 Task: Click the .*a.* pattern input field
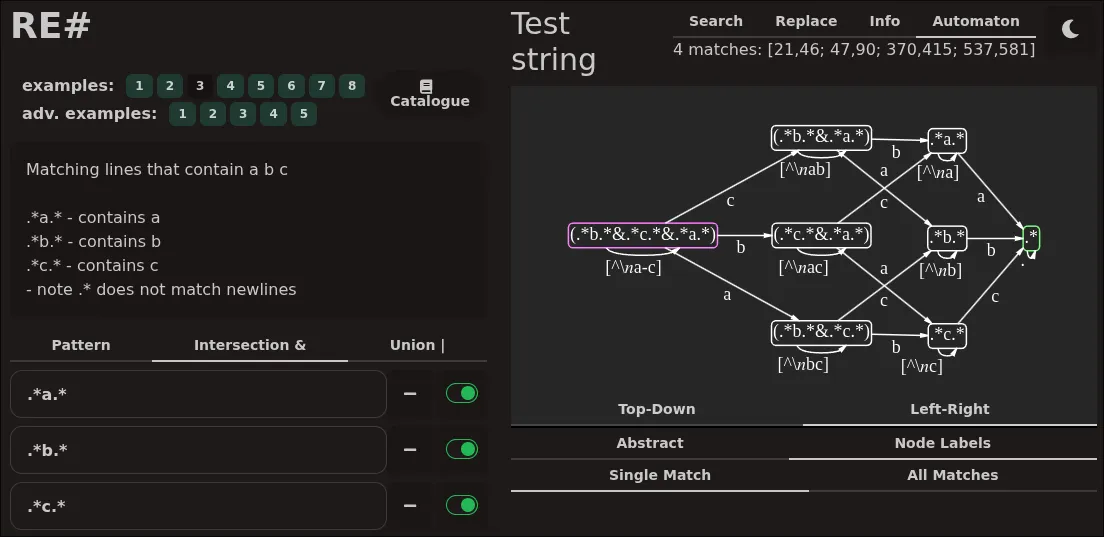(198, 394)
